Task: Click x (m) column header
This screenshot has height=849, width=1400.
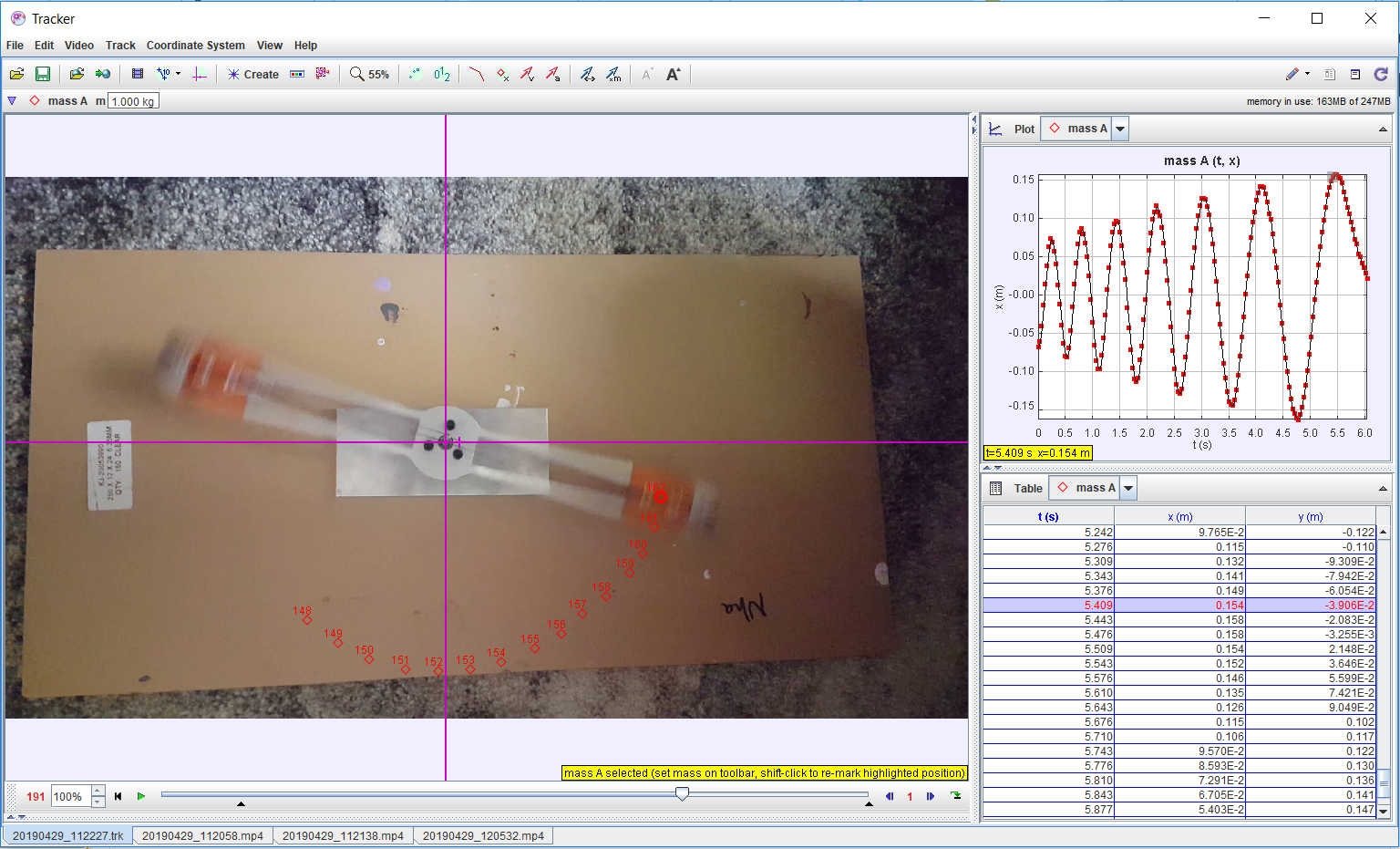Action: (x=1179, y=516)
